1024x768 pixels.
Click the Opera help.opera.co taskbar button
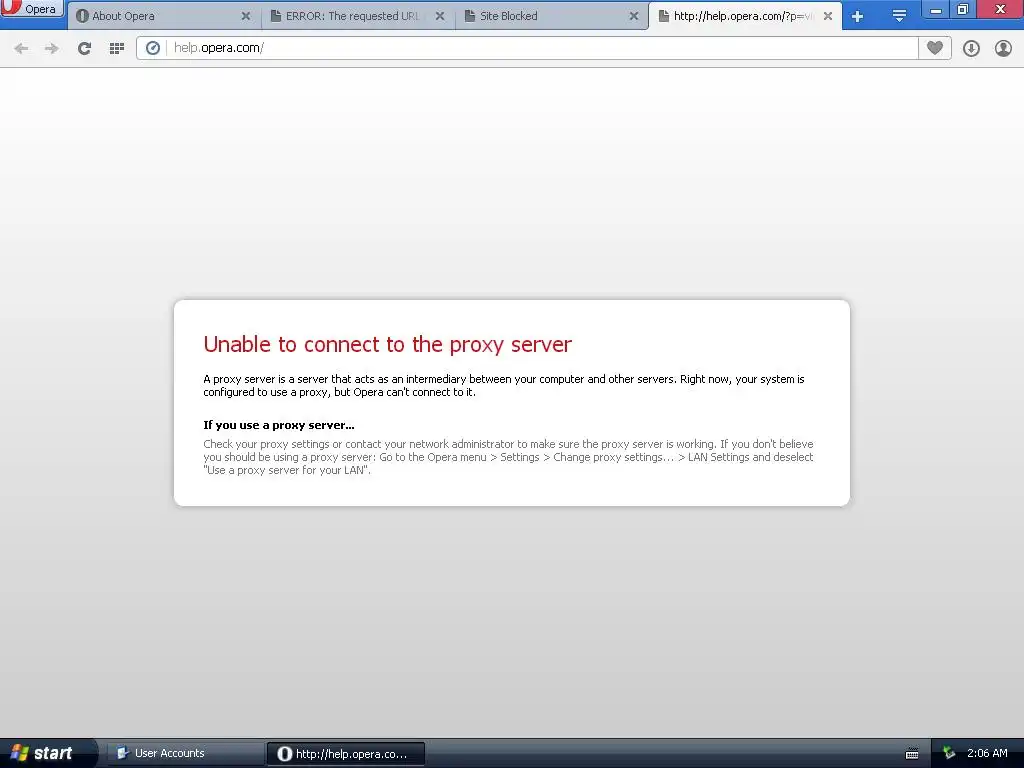click(x=345, y=754)
